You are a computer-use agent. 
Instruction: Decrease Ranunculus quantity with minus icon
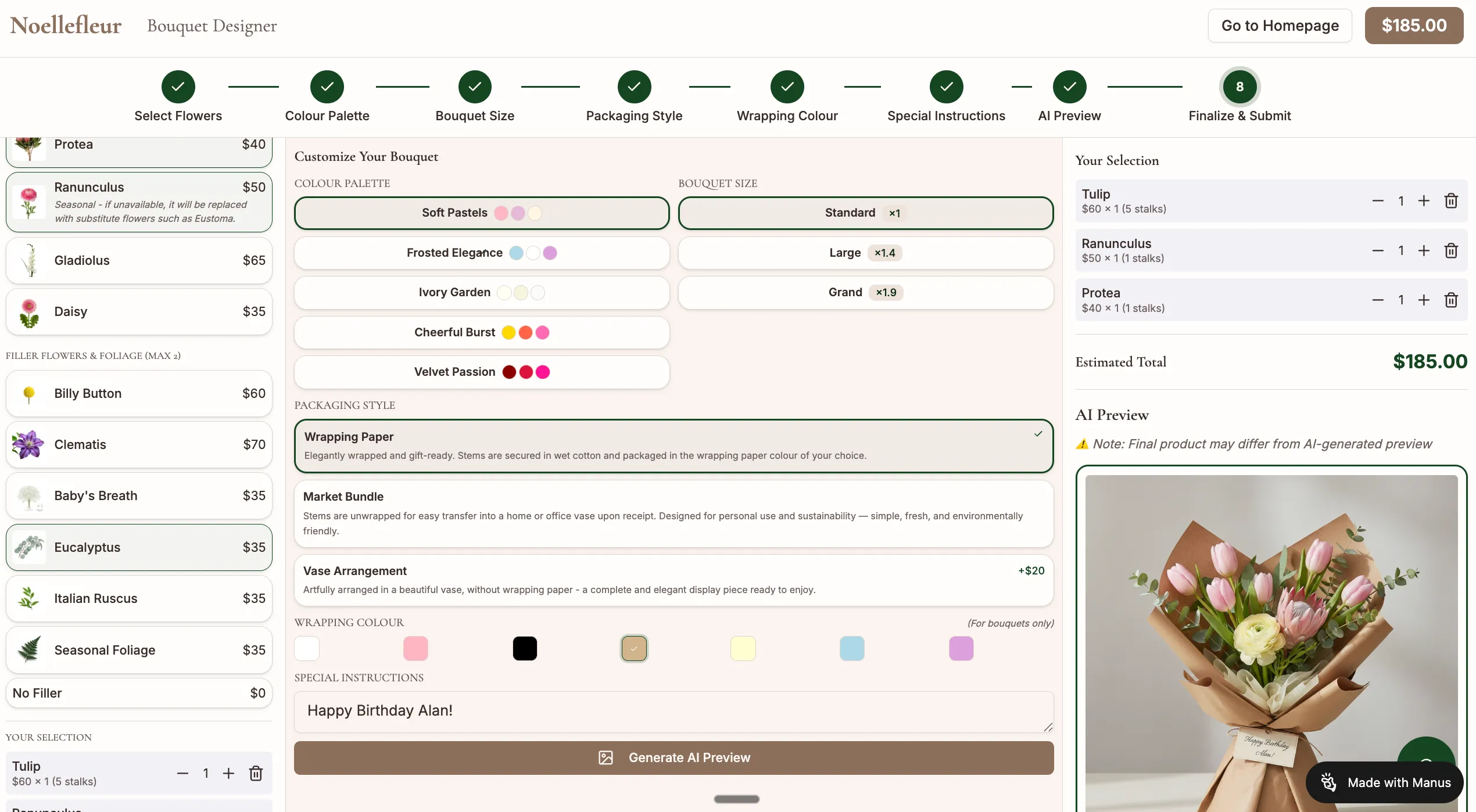(x=1378, y=250)
